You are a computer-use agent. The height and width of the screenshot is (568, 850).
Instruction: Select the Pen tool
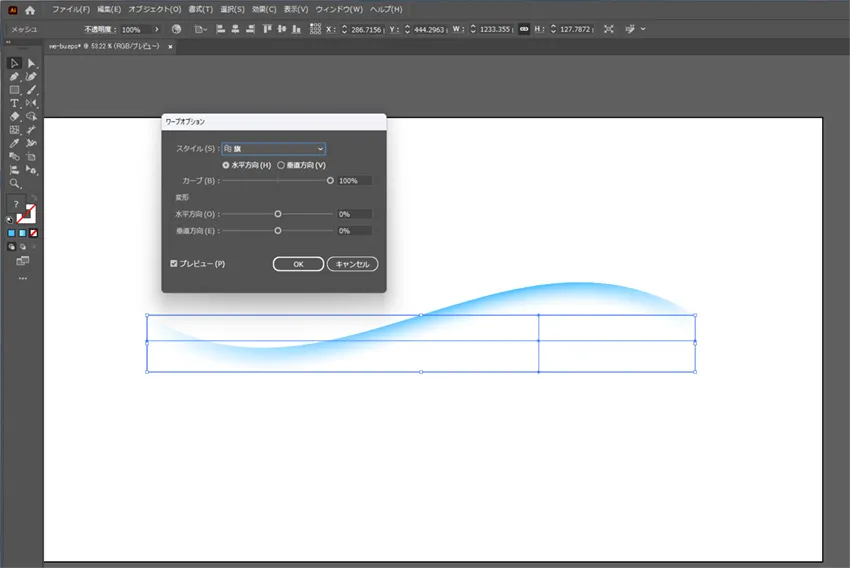[15, 76]
